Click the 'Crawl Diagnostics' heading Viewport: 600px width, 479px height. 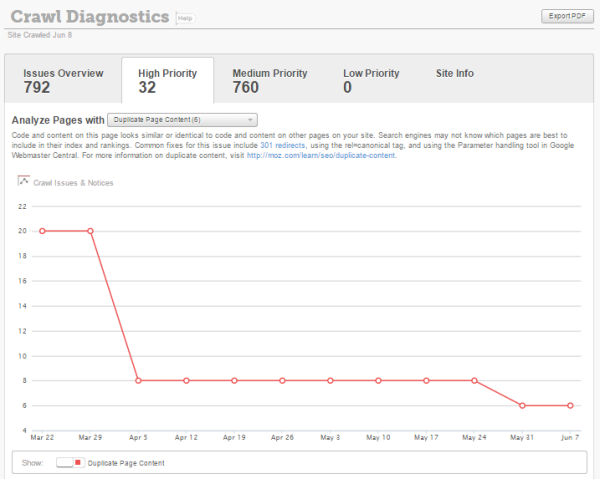[x=90, y=17]
